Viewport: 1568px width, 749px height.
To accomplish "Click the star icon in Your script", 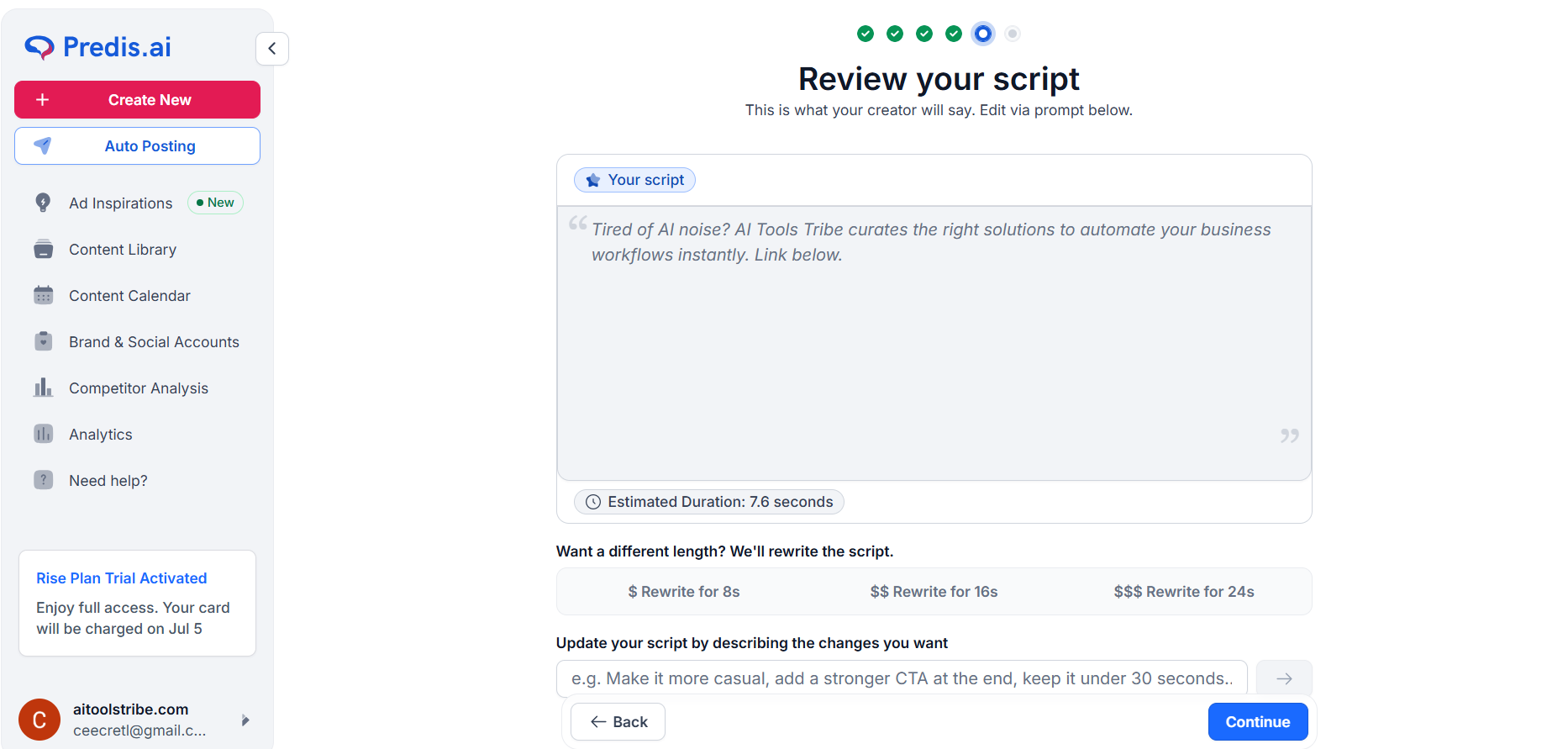I will (593, 180).
